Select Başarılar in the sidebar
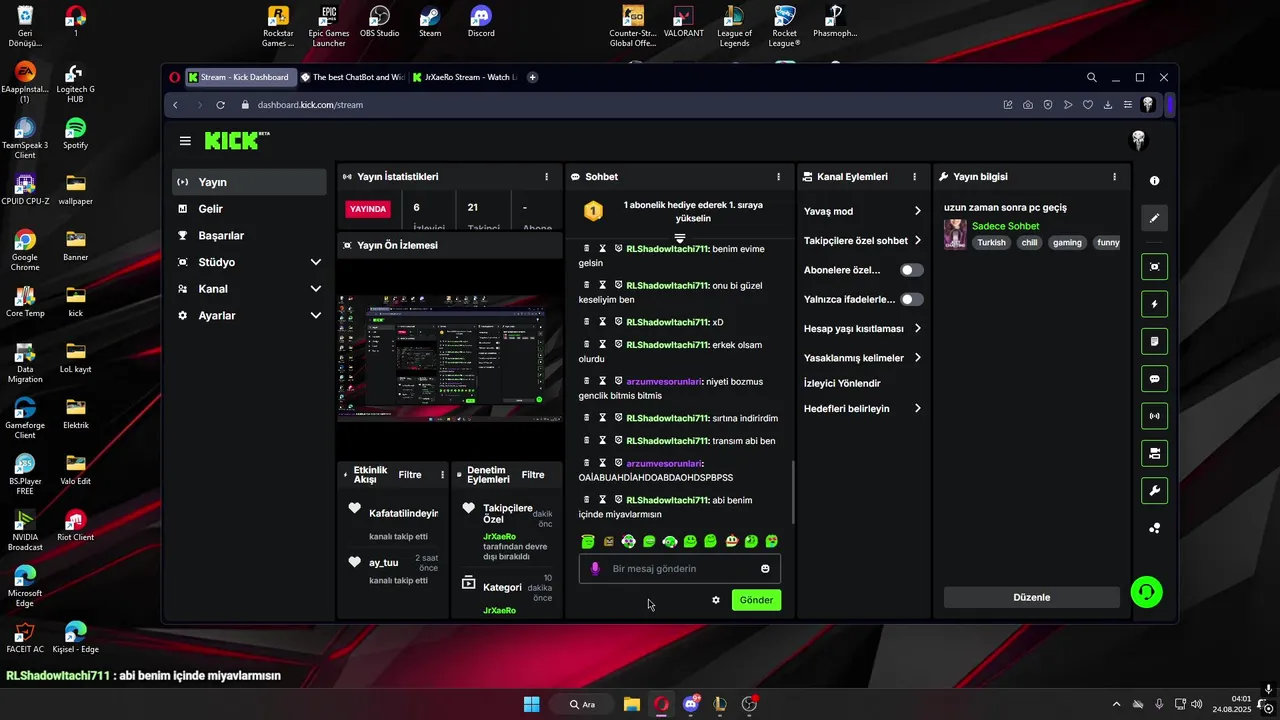 tap(249, 236)
